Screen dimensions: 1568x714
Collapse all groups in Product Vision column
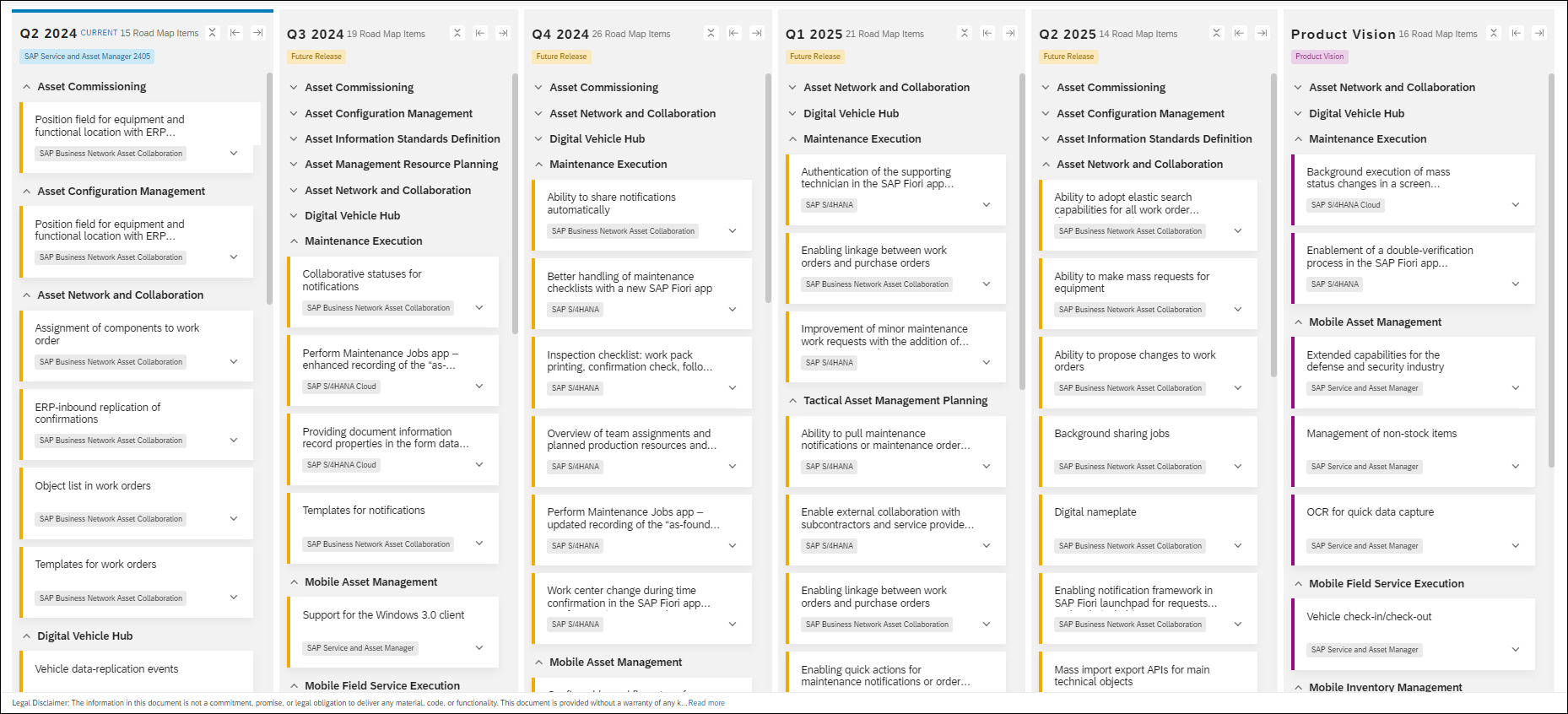coord(1494,34)
